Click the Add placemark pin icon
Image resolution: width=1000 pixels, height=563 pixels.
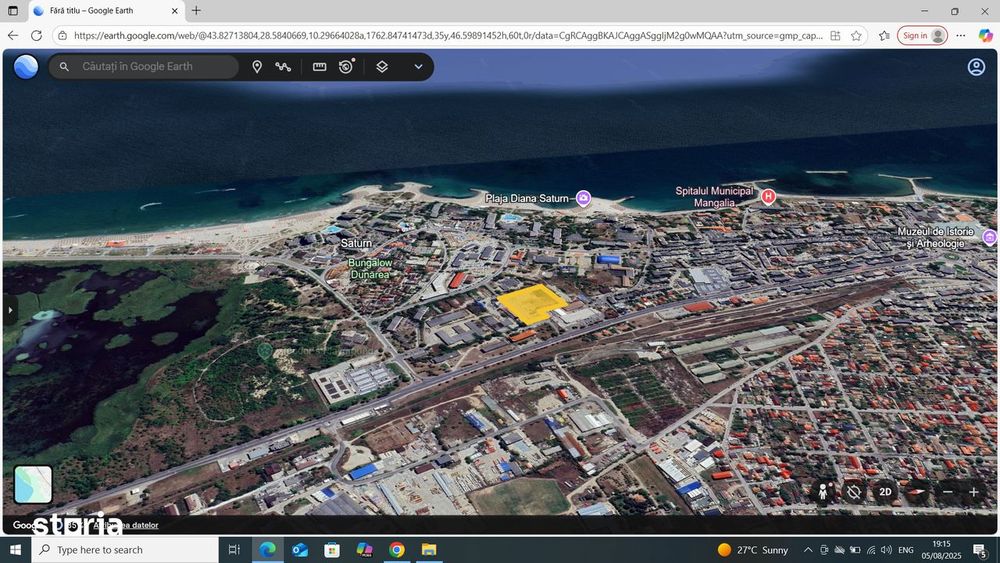pyautogui.click(x=257, y=67)
